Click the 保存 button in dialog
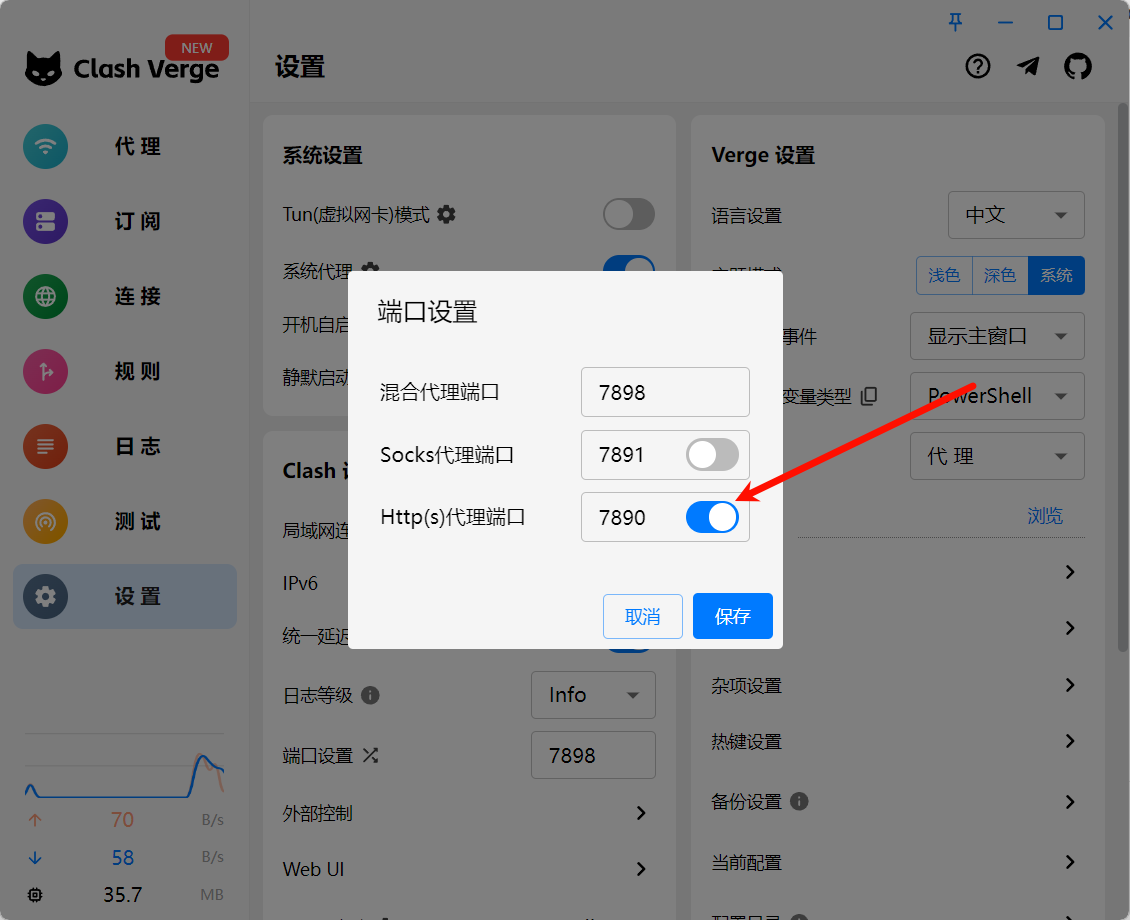 tap(732, 616)
